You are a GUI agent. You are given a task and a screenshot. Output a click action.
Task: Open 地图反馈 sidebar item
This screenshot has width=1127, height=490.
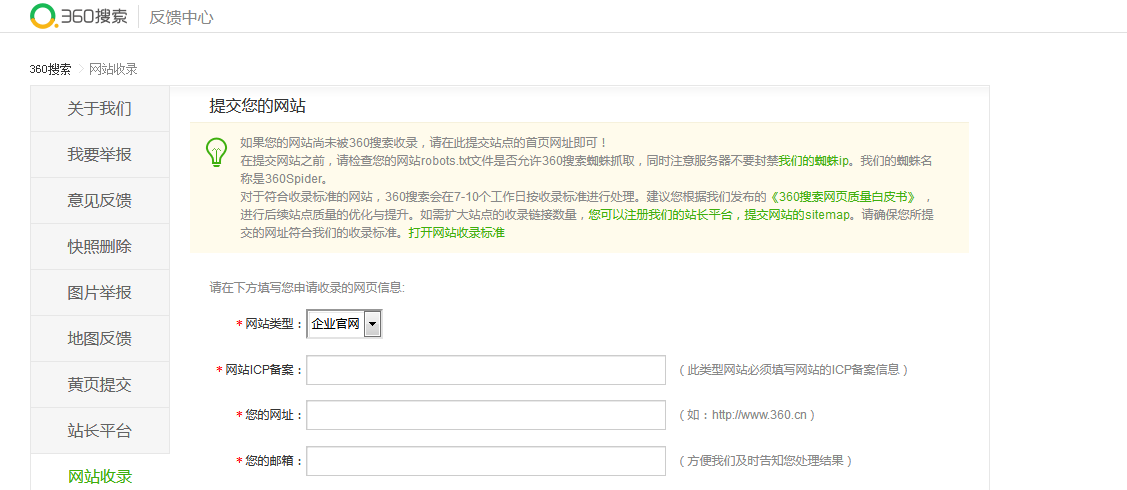pos(100,339)
